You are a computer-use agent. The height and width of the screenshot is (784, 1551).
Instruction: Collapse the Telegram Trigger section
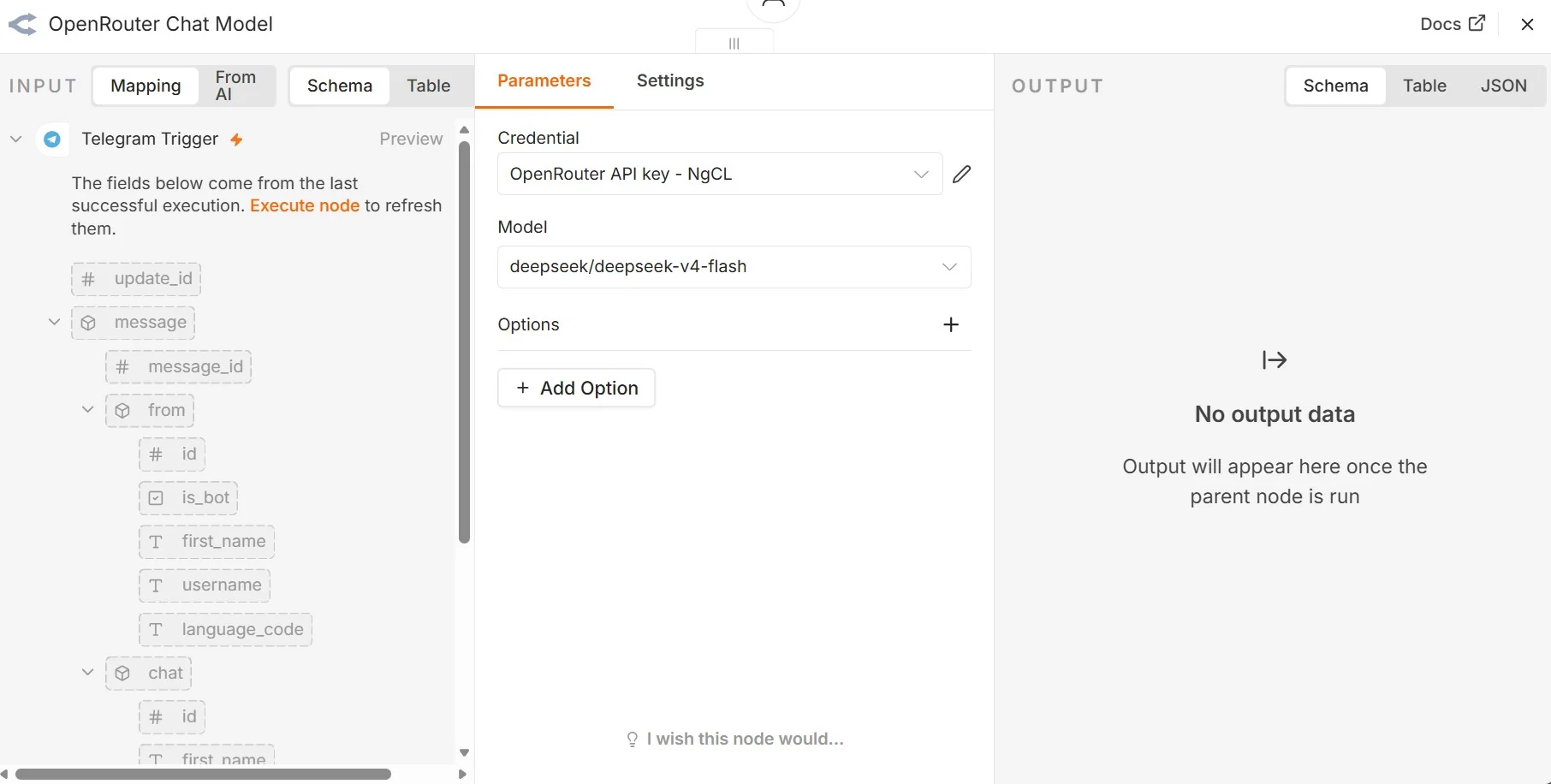[x=16, y=139]
